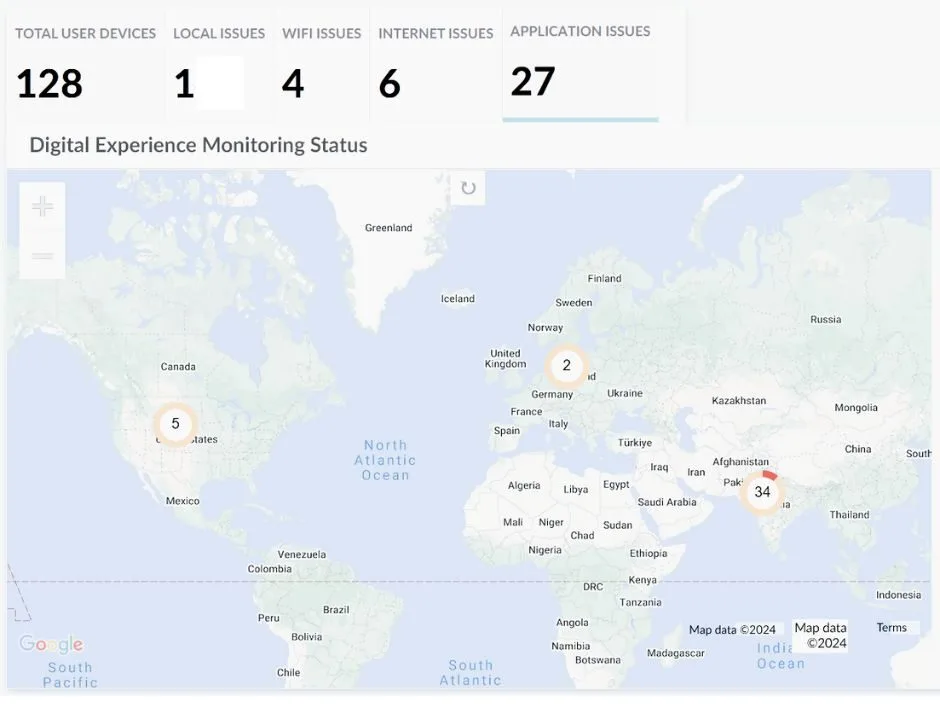Select the Local Issues tab
940x708 pixels.
[219, 65]
